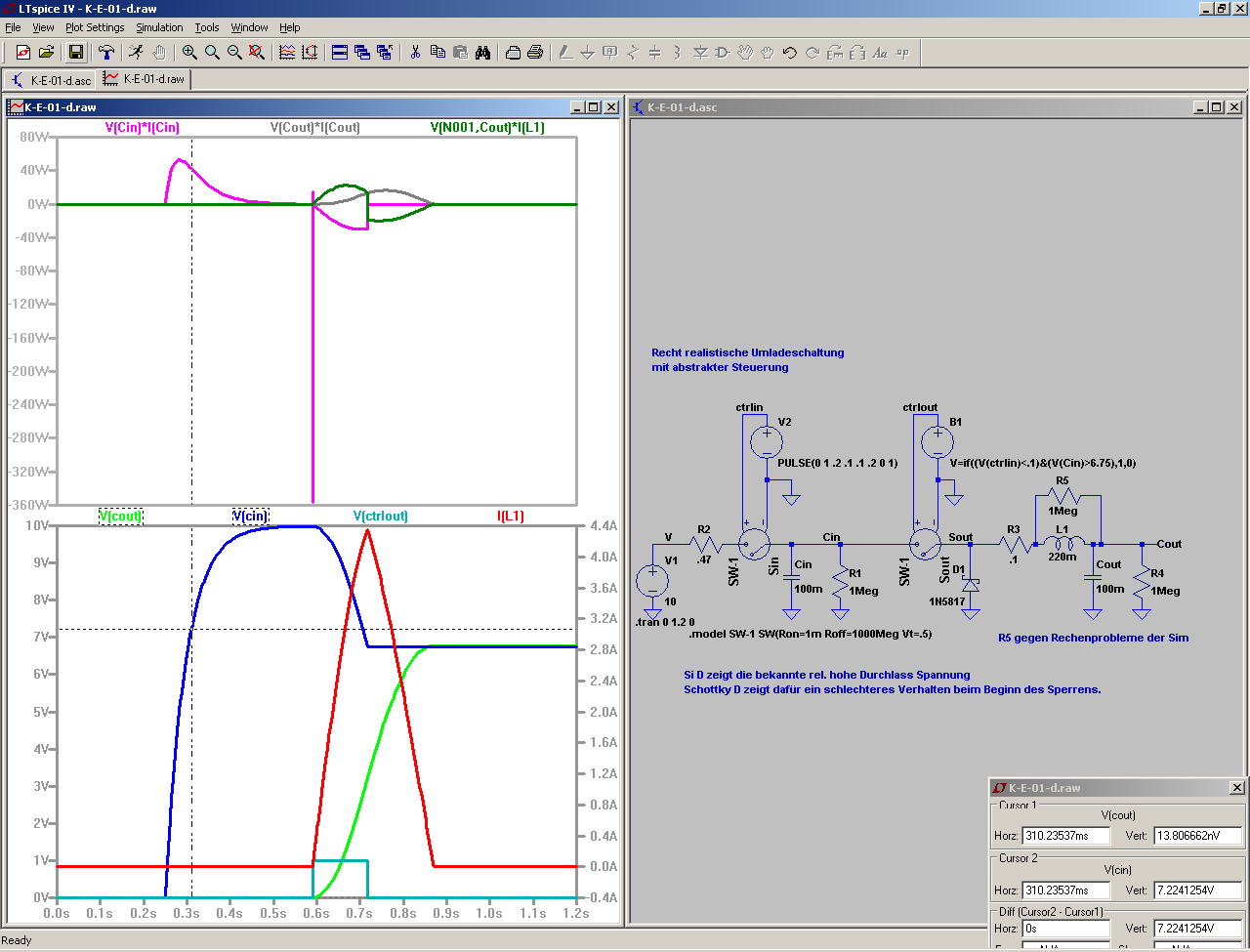Open the Control Panel hammer icon
The width and height of the screenshot is (1250, 952).
tap(106, 53)
